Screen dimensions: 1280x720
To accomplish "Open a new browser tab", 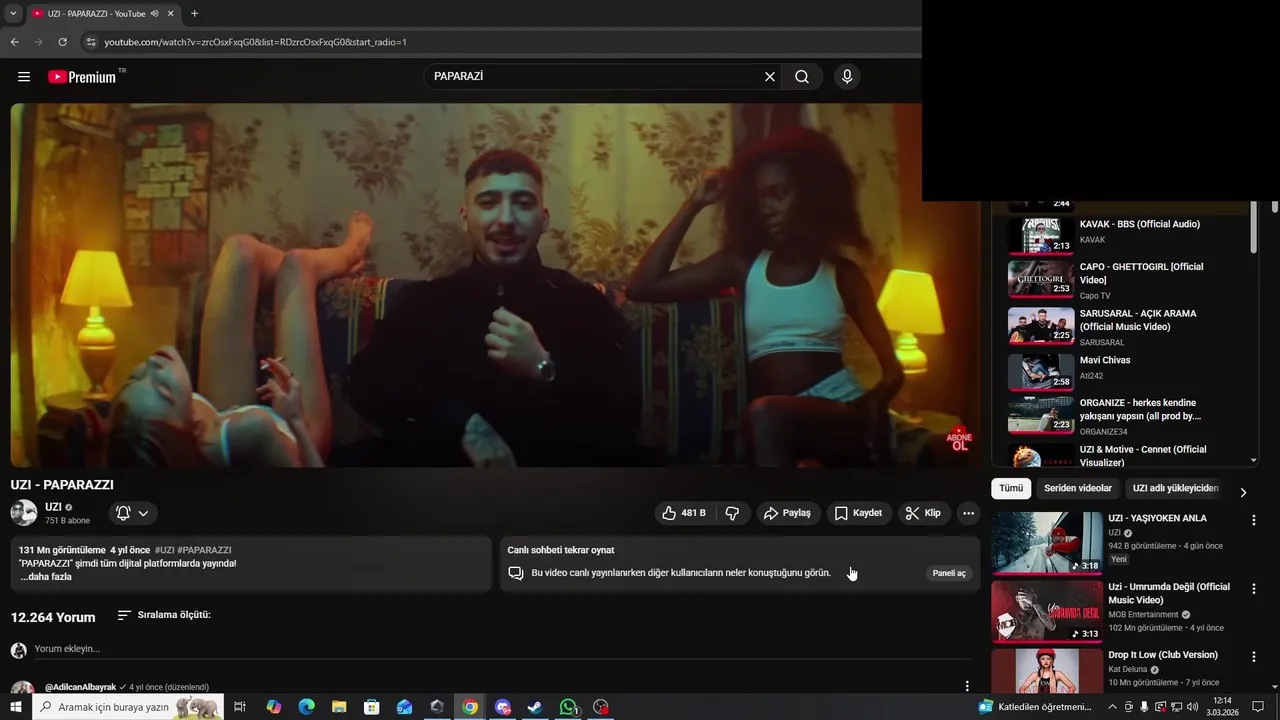I will 194,13.
